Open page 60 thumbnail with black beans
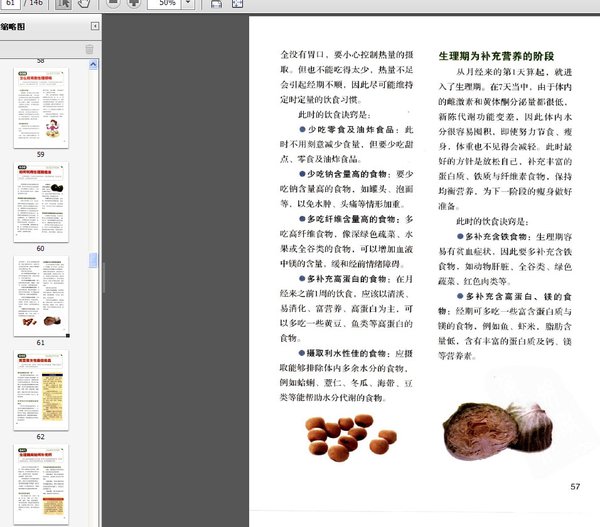 [x=41, y=202]
